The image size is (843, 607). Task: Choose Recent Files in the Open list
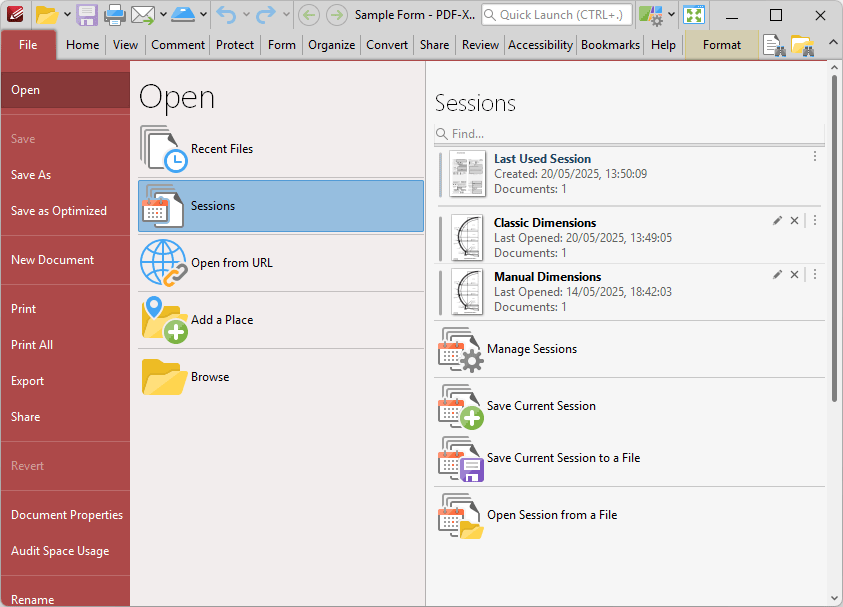click(x=222, y=149)
